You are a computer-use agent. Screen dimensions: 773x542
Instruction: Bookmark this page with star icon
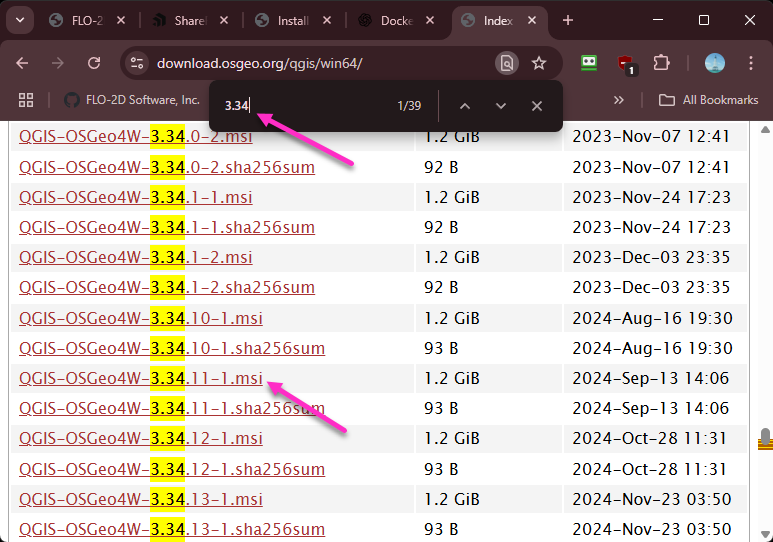point(539,63)
